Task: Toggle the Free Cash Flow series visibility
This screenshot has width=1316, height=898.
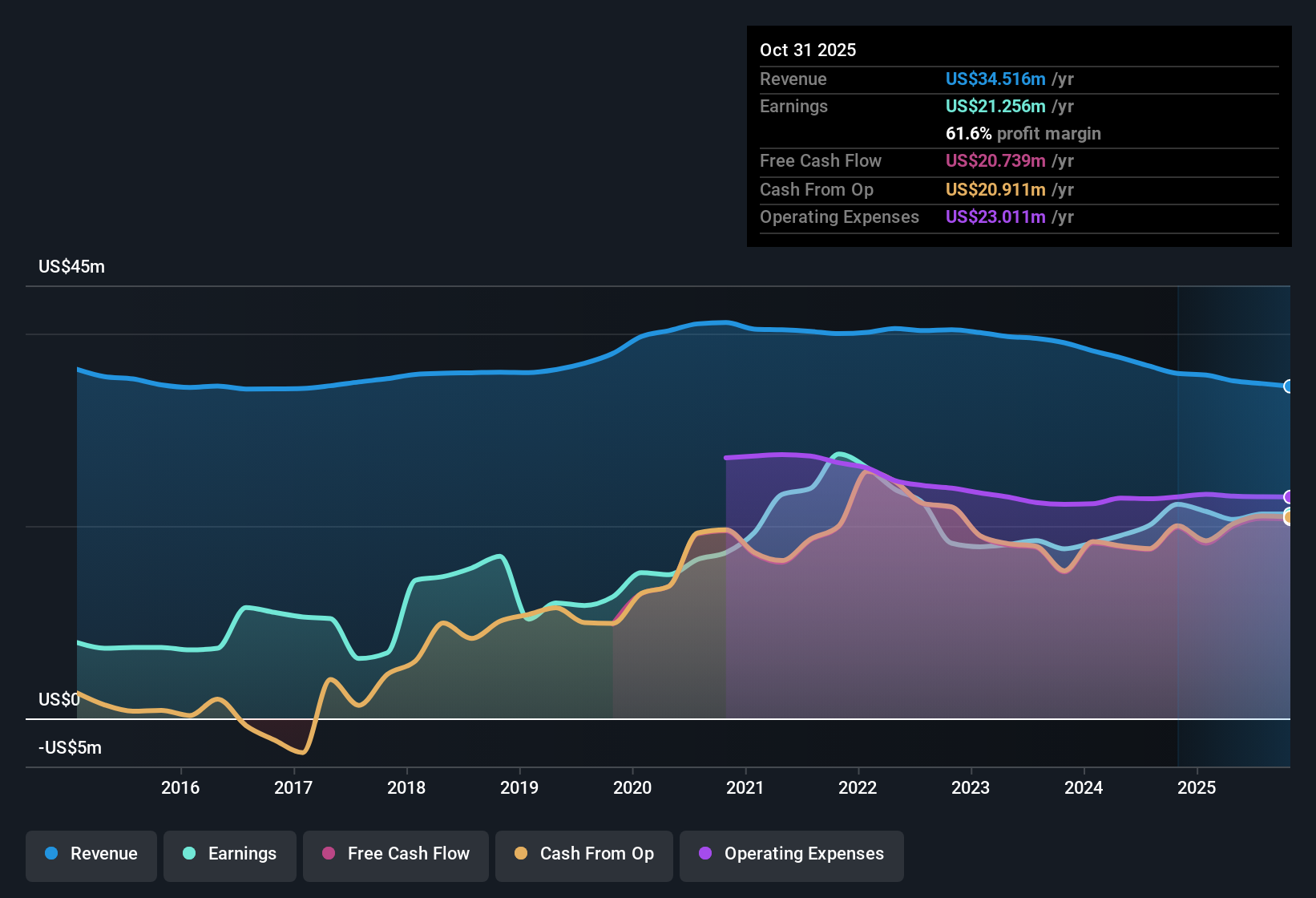Action: pos(395,854)
